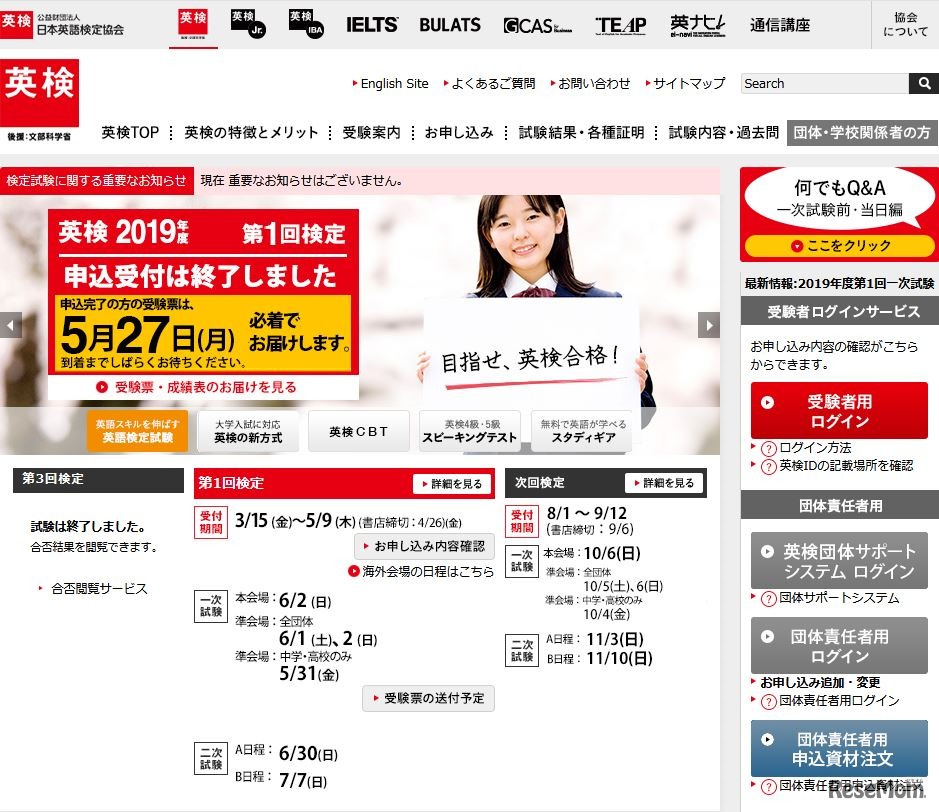The width and height of the screenshot is (939, 812).
Task: Click the main 英検 logo to go home
Action: coord(40,93)
